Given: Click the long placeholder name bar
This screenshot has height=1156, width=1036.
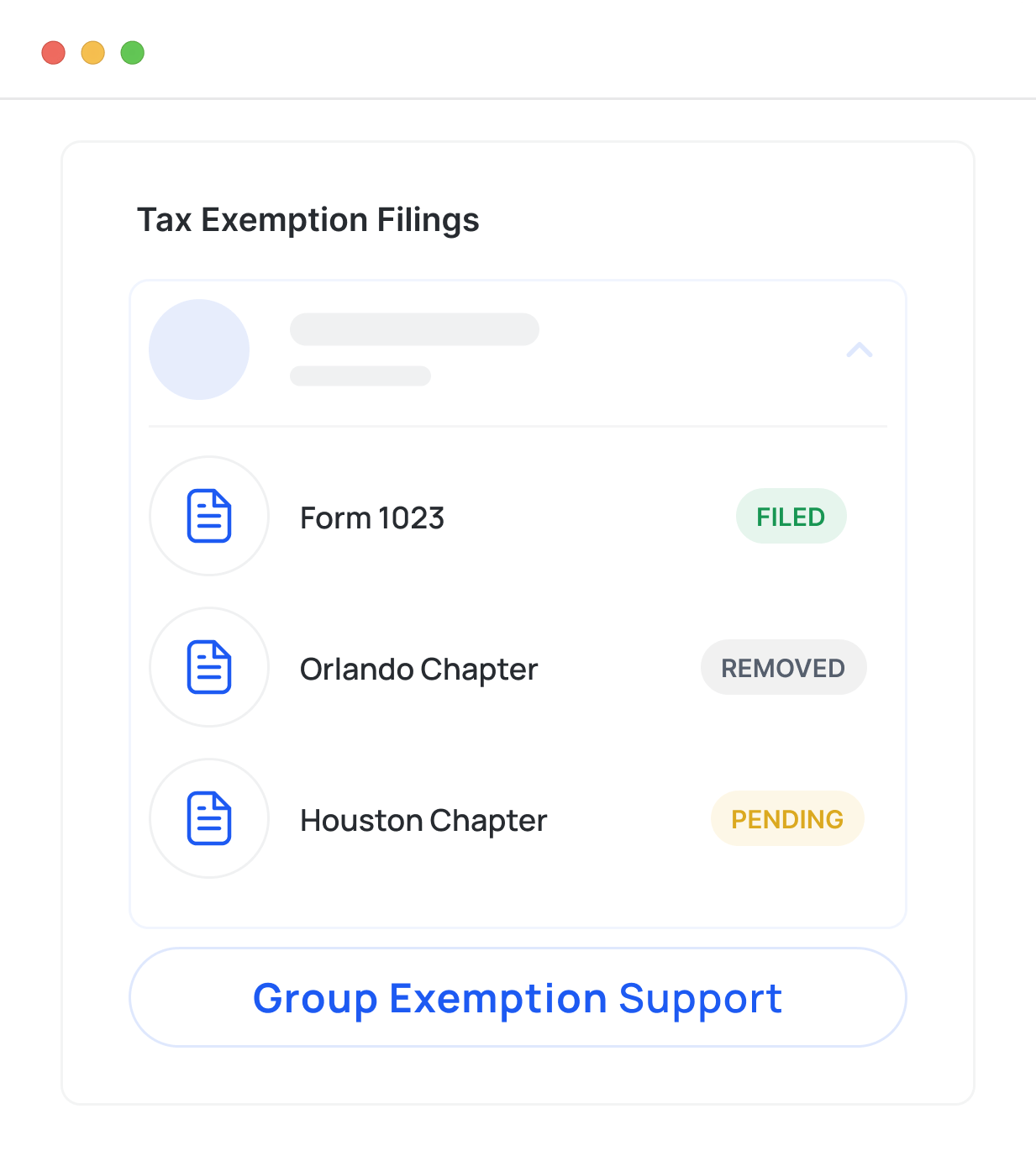Looking at the screenshot, I should (414, 329).
